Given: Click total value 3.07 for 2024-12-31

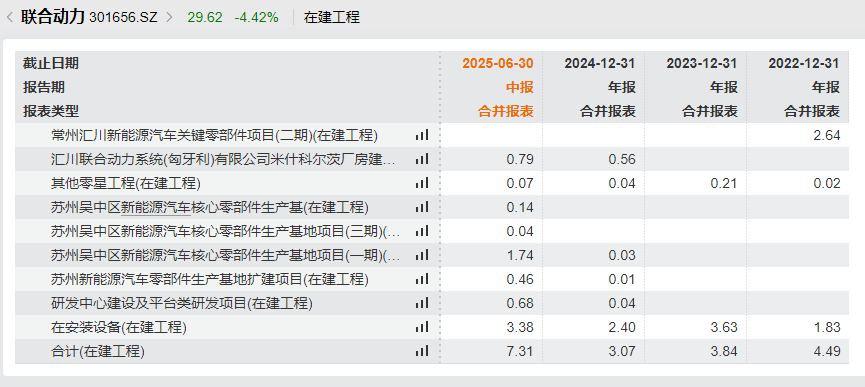Looking at the screenshot, I should click(622, 351).
